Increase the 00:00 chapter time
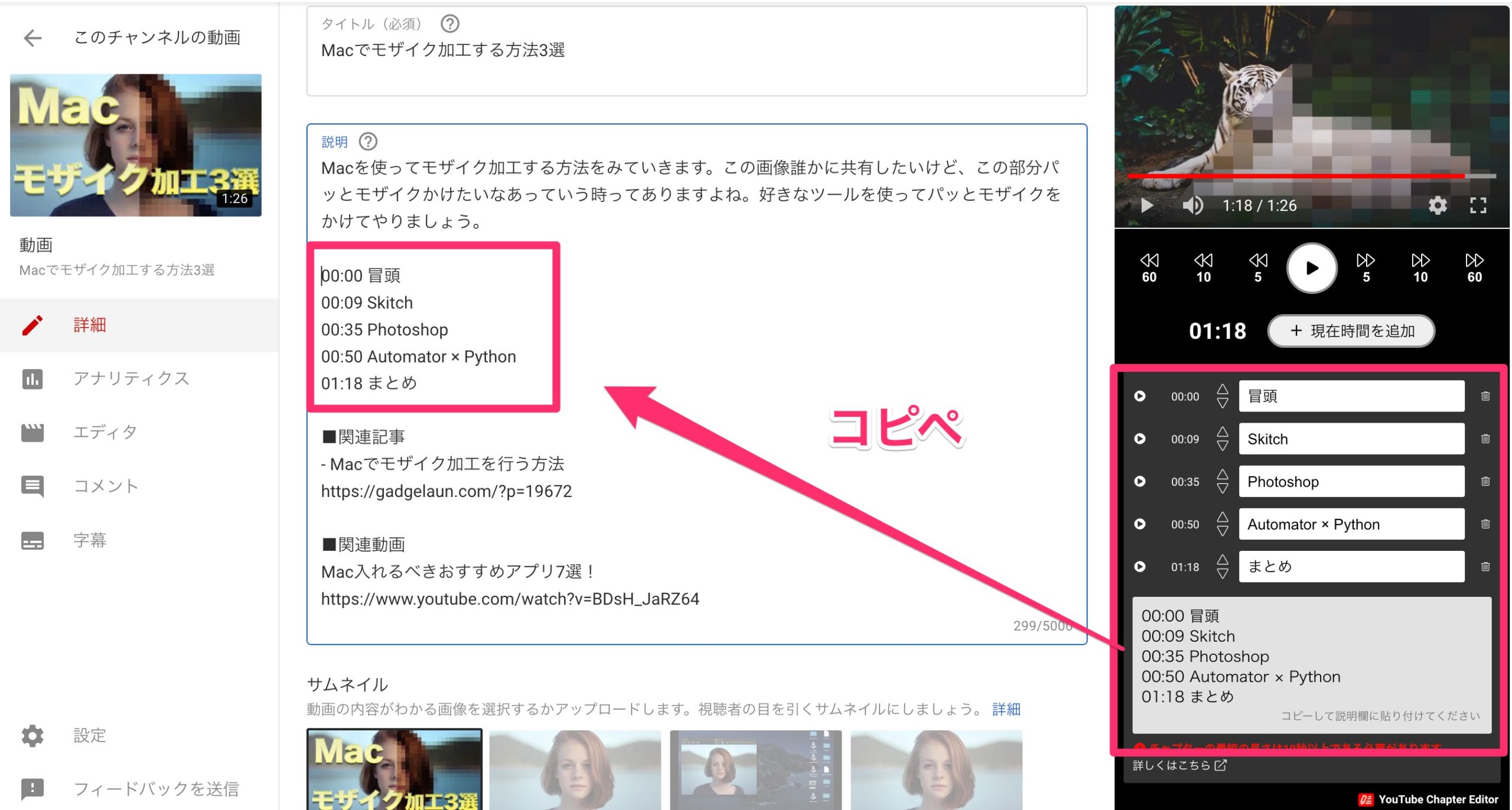The height and width of the screenshot is (810, 1512). 1223,389
